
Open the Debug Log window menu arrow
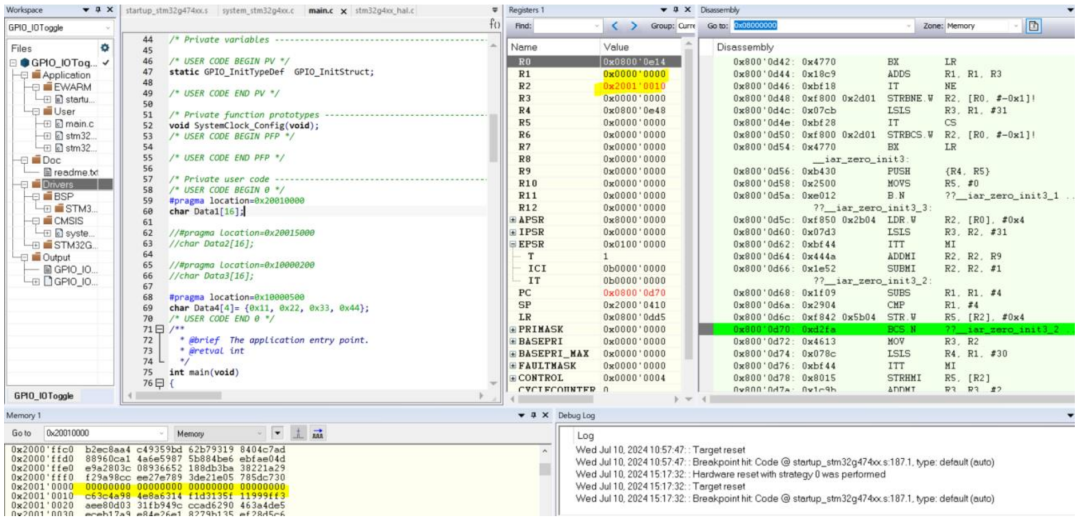click(x=1070, y=416)
